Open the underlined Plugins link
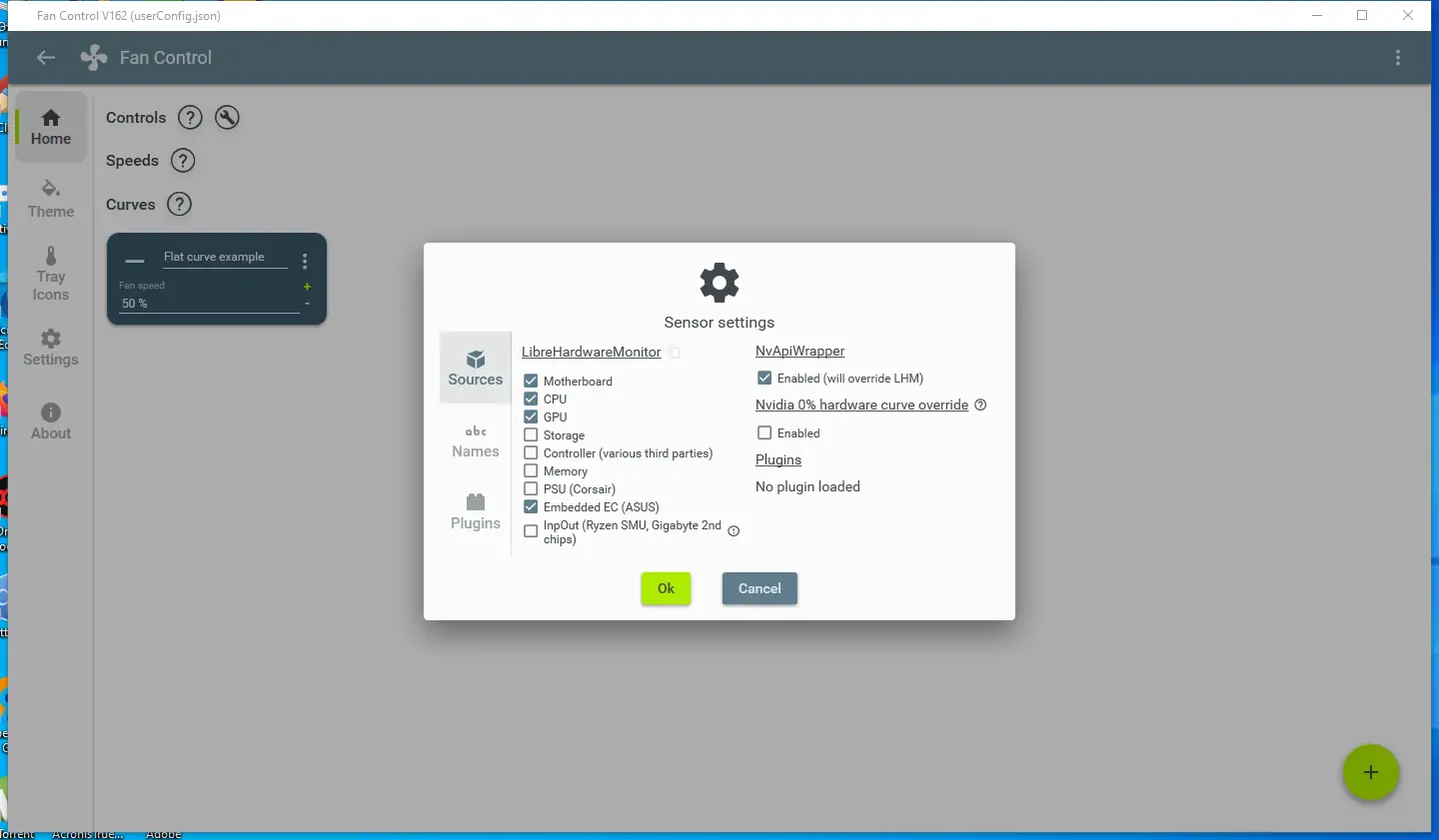 pyautogui.click(x=778, y=460)
